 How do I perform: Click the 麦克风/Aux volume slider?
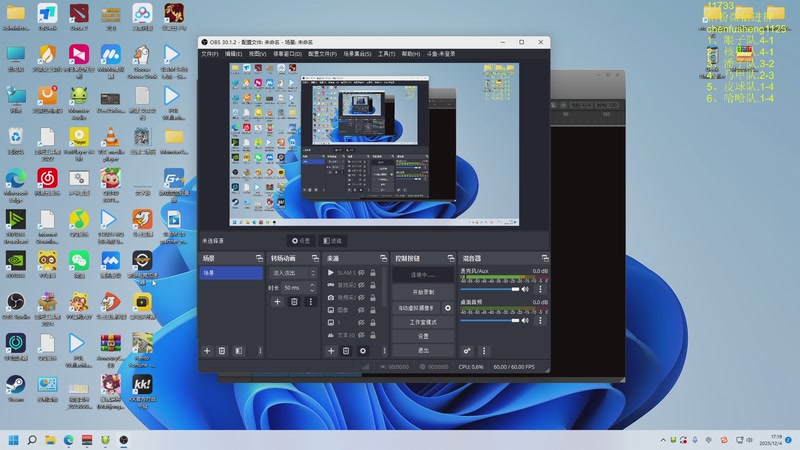(x=490, y=289)
